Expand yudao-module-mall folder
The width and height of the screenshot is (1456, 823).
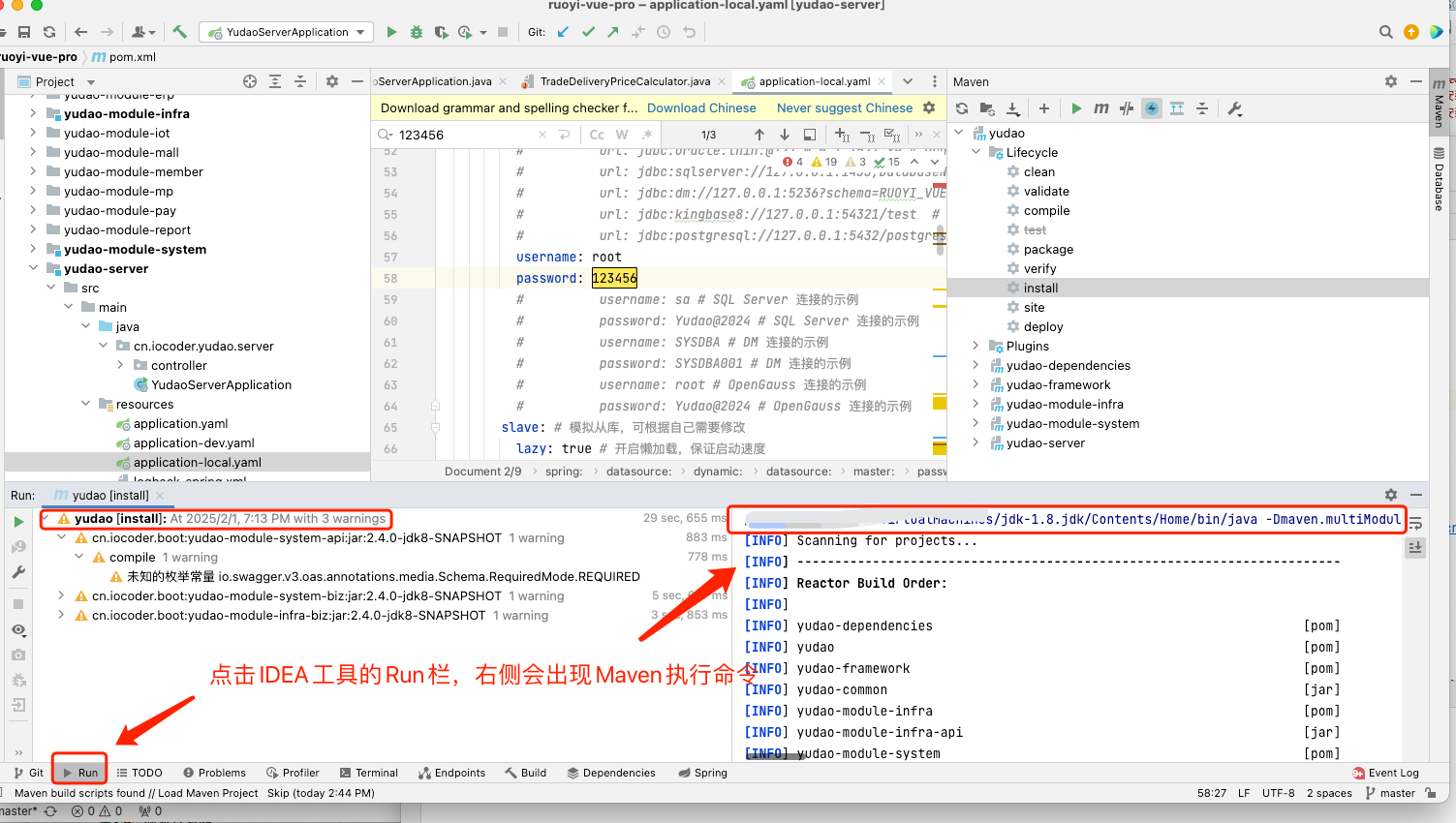(x=33, y=152)
